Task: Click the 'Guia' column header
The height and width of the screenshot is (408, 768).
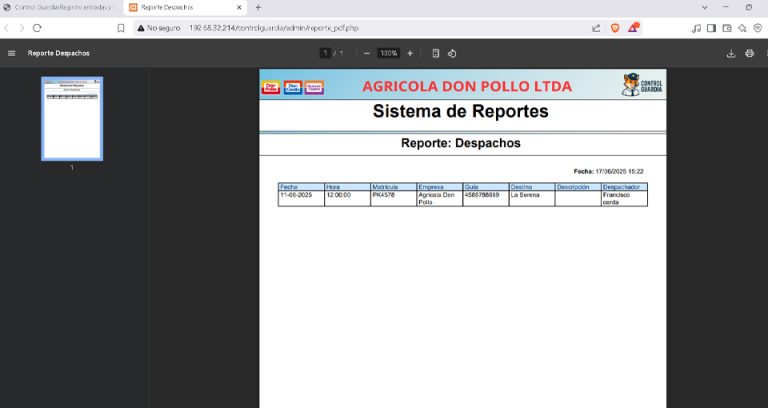Action: (x=486, y=187)
